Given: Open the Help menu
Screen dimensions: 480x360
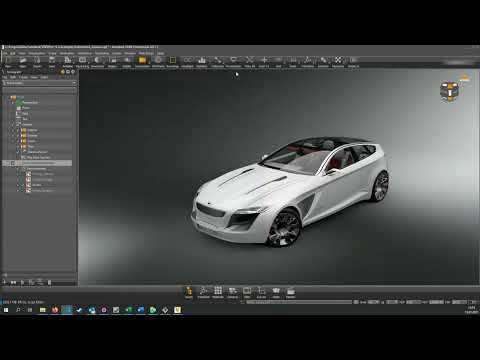Looking at the screenshot, I should 161,53.
